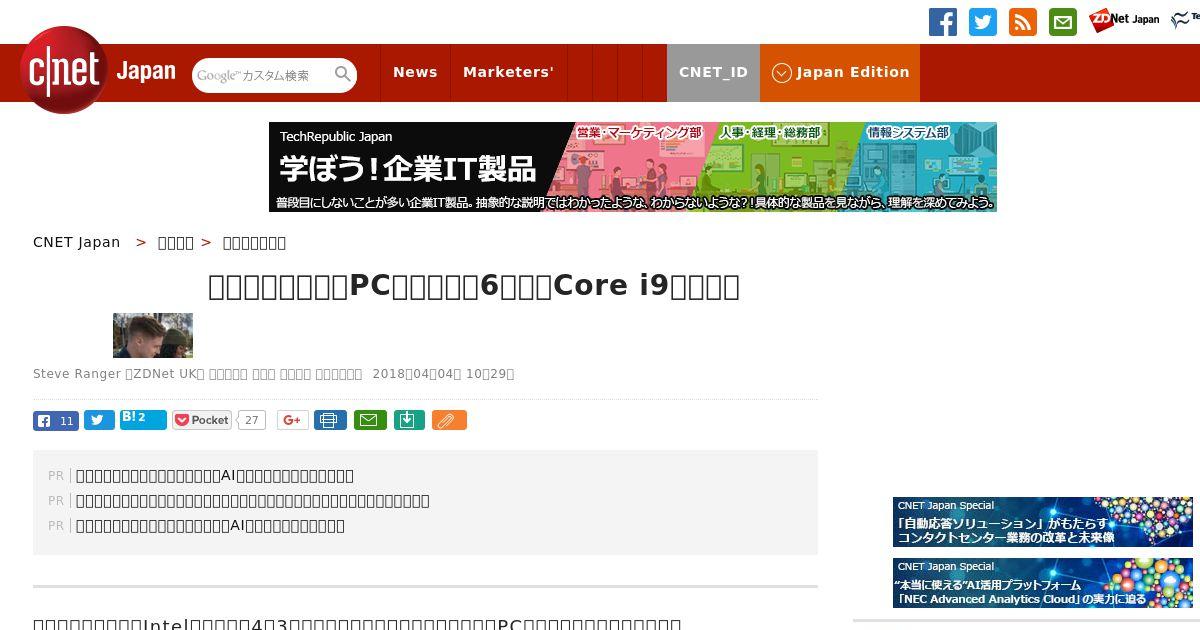
Task: Open the News menu
Action: 415,72
